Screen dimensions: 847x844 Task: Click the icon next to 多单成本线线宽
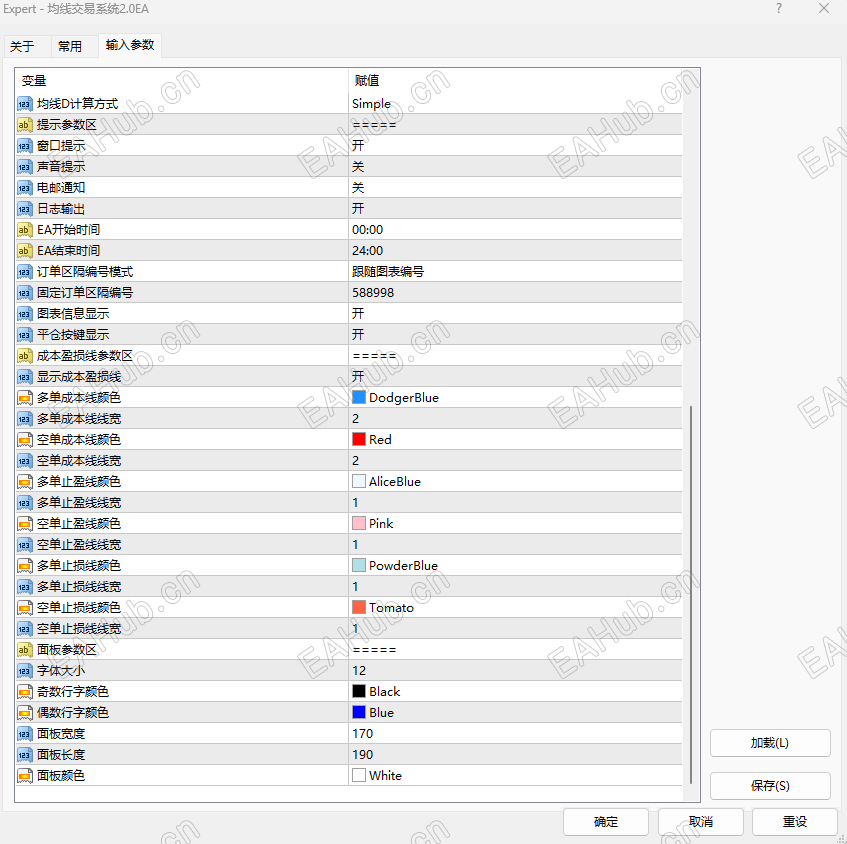click(x=24, y=419)
